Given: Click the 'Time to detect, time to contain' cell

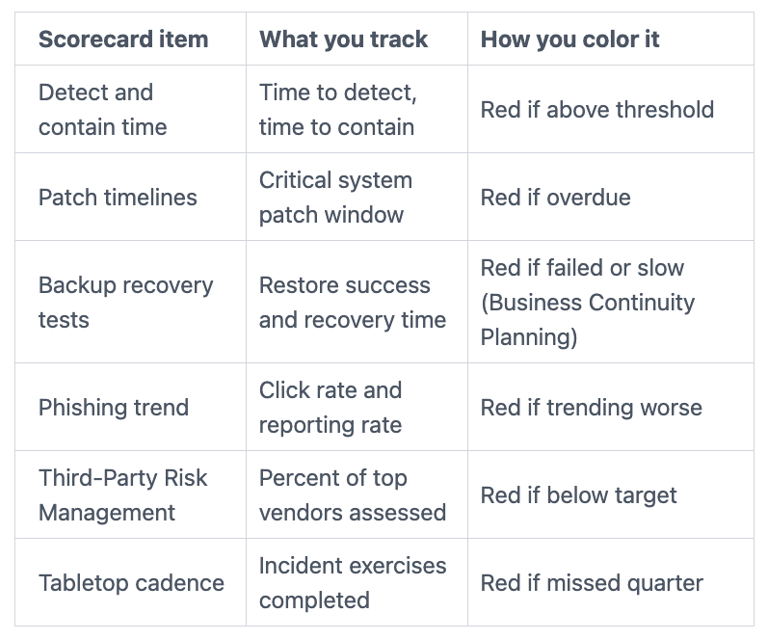Looking at the screenshot, I should tap(337, 110).
